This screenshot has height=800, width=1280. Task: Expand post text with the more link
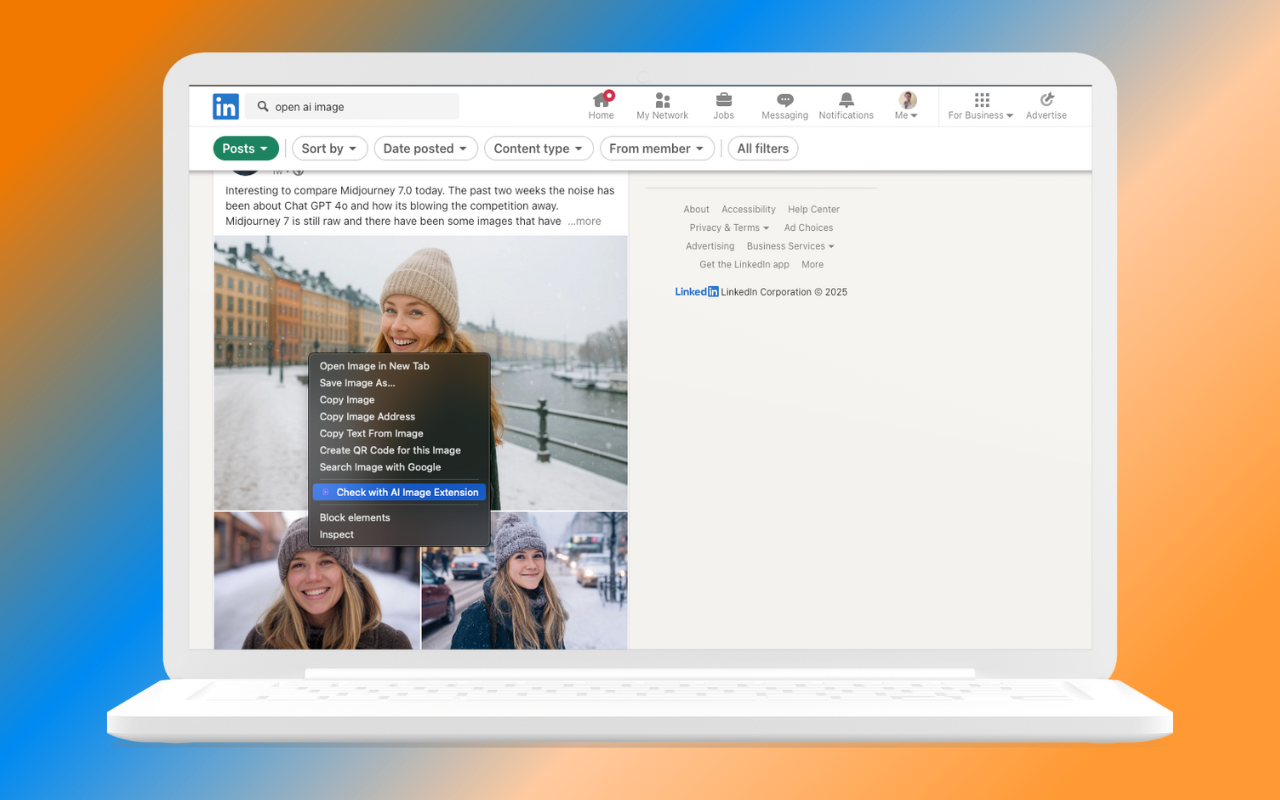(x=584, y=221)
